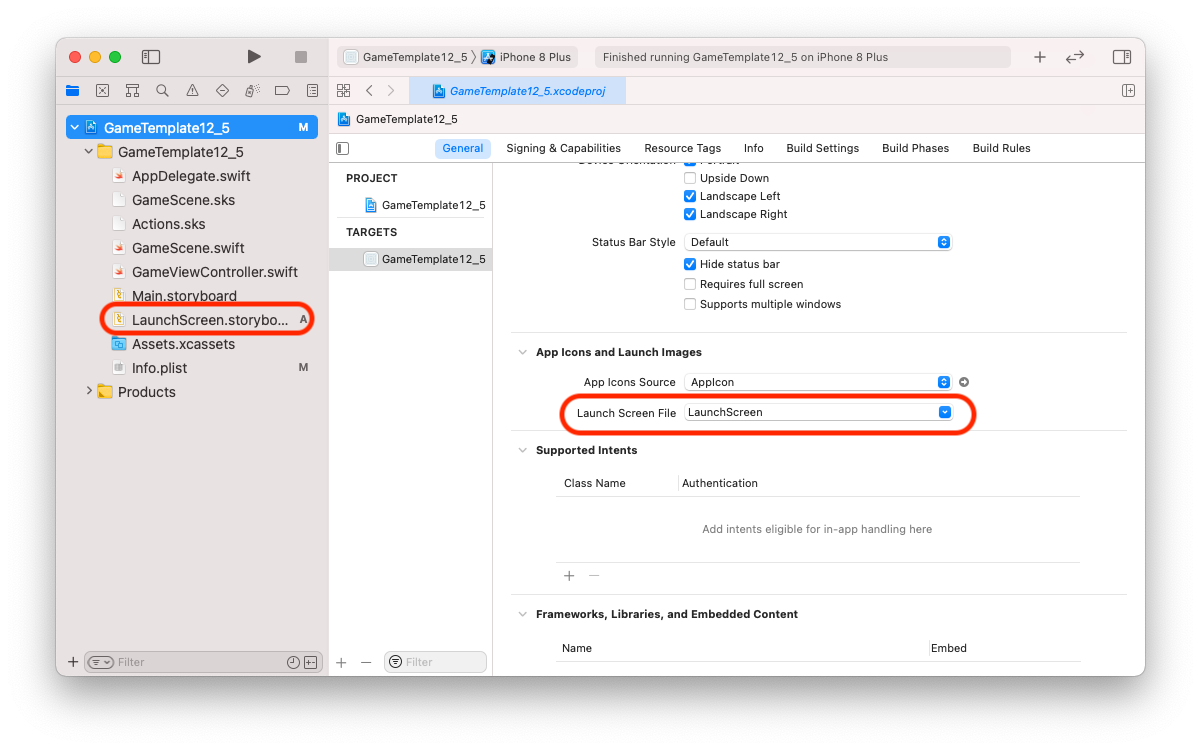Switch to the Build Phases tab
1201x750 pixels.
(915, 148)
